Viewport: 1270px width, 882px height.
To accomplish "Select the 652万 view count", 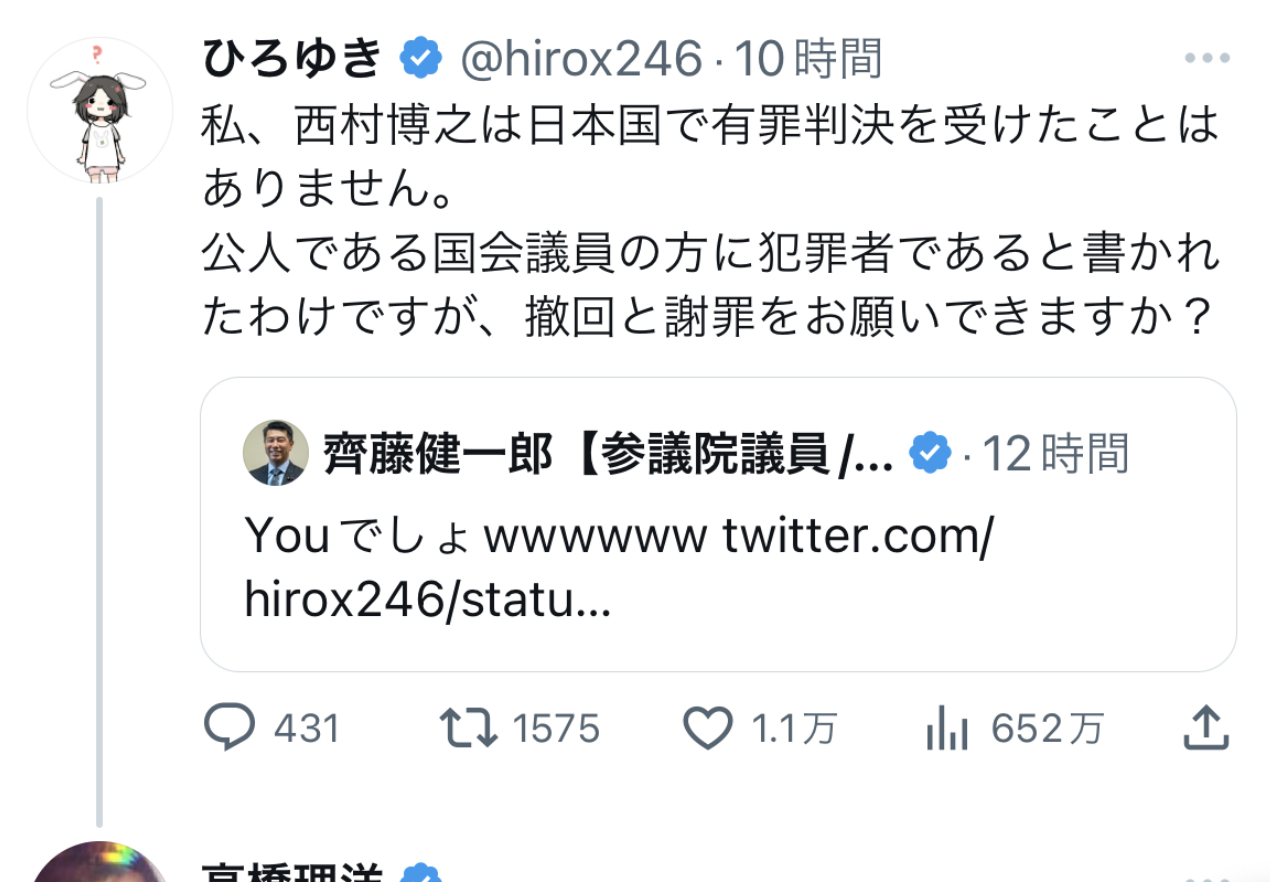I will point(1047,729).
